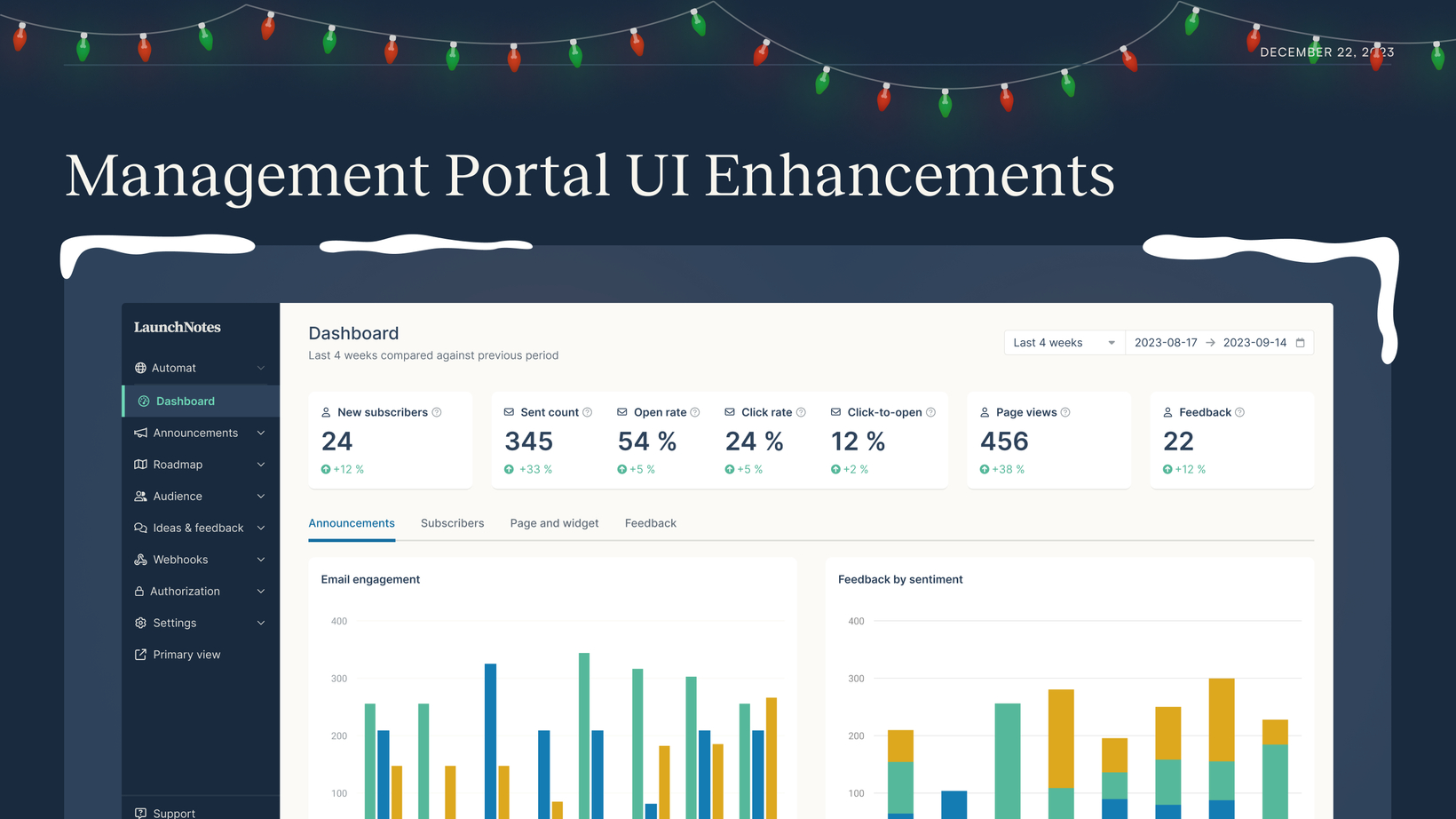The width and height of the screenshot is (1456, 819).
Task: Expand the Roadmap sidebar section chevron
Action: pos(261,465)
